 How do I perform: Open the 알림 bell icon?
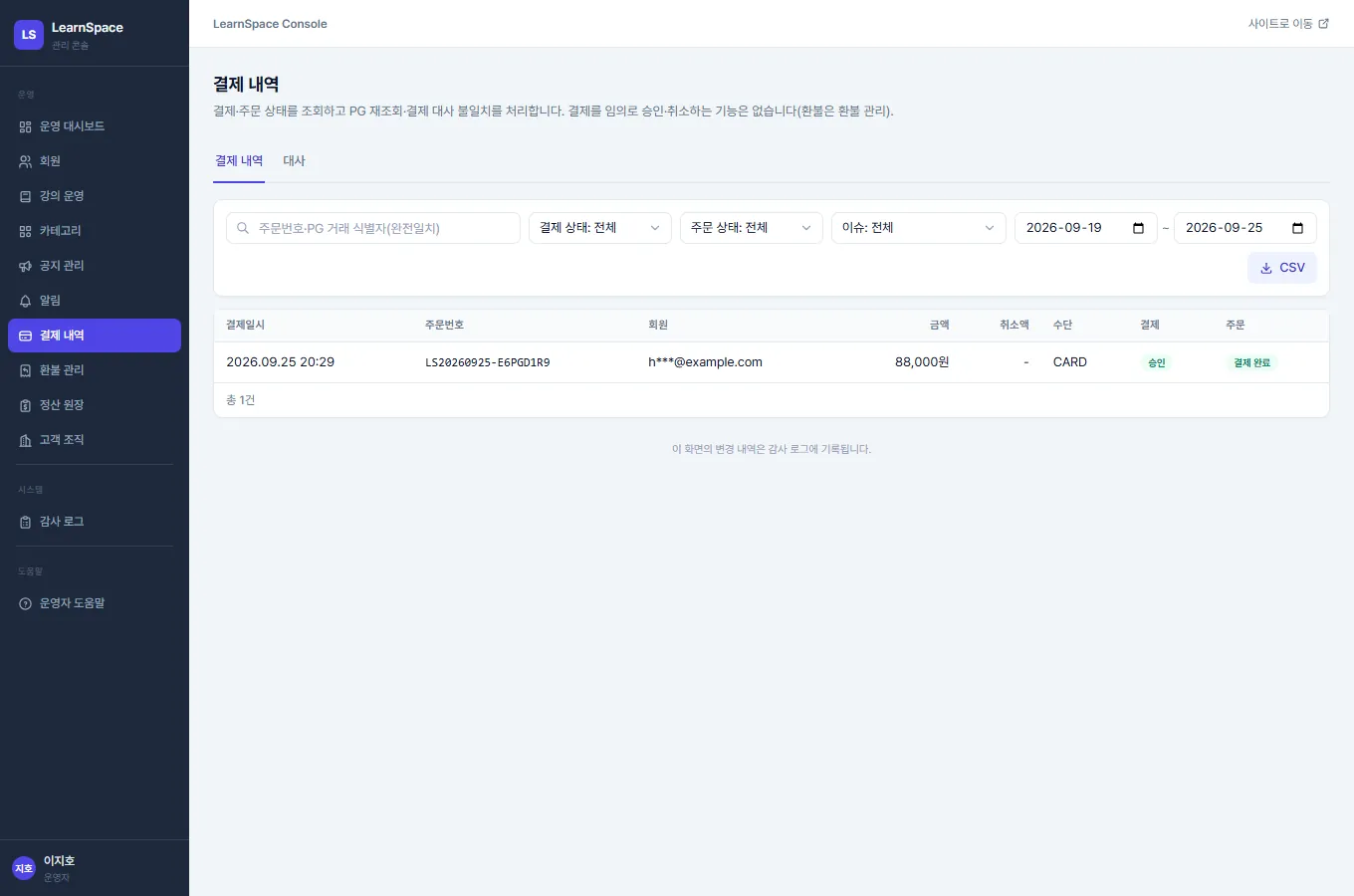(26, 301)
